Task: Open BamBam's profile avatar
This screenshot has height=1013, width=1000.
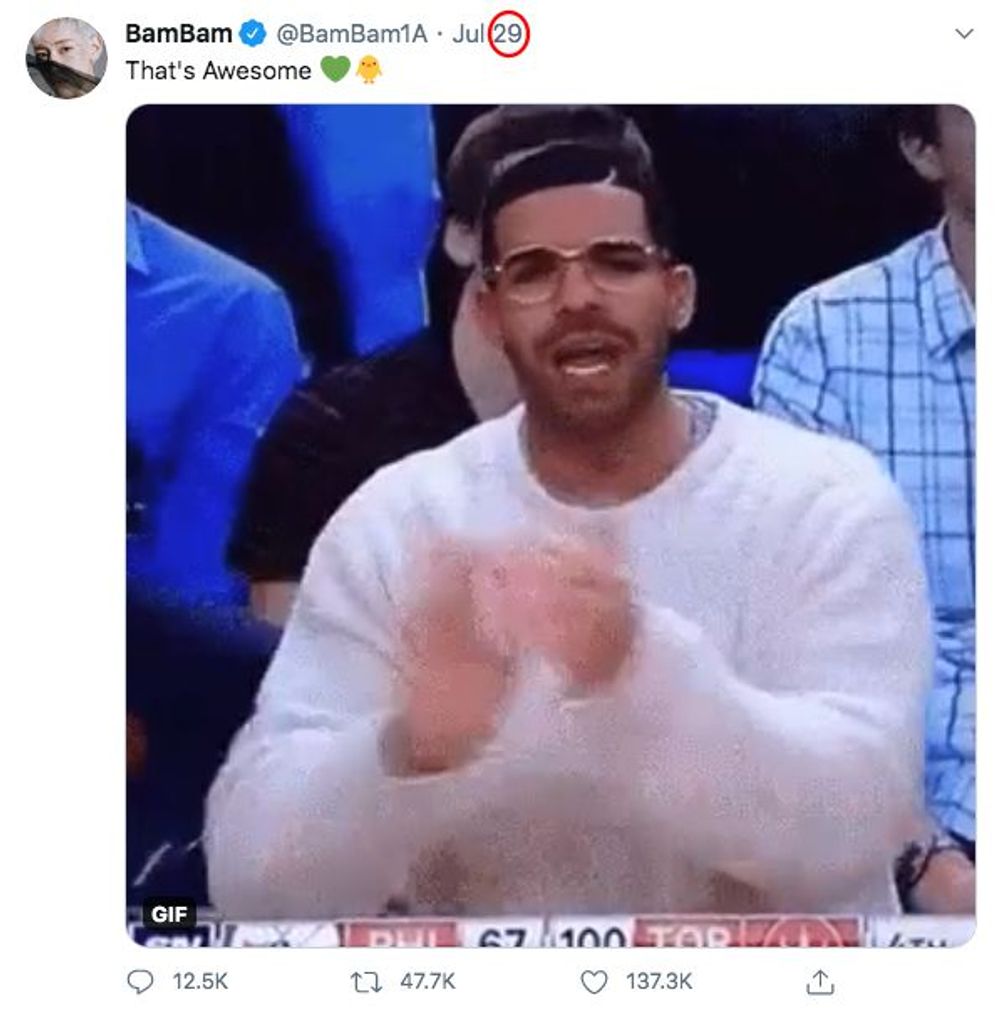Action: click(x=67, y=58)
